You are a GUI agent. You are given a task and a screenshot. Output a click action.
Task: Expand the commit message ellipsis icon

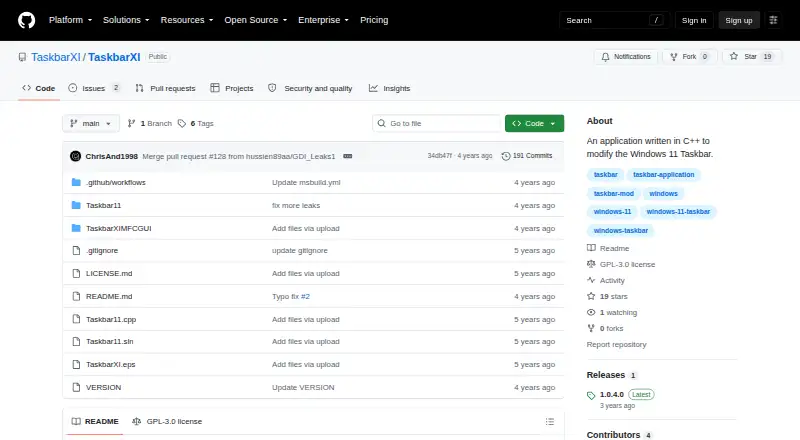click(348, 156)
